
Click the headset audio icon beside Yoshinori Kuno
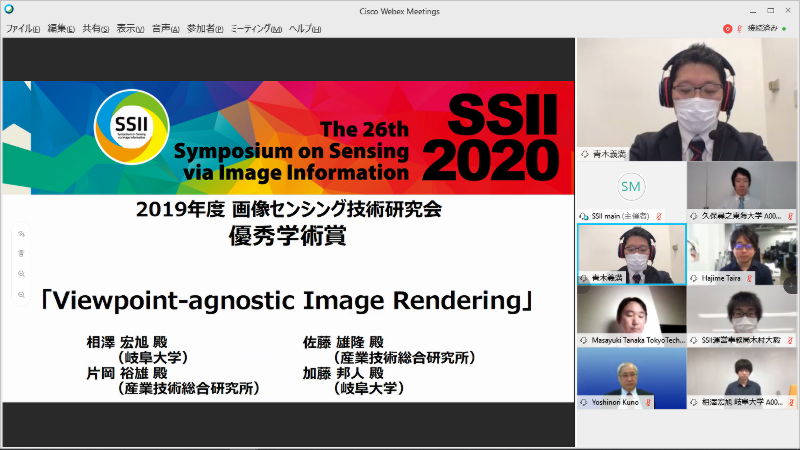point(583,402)
